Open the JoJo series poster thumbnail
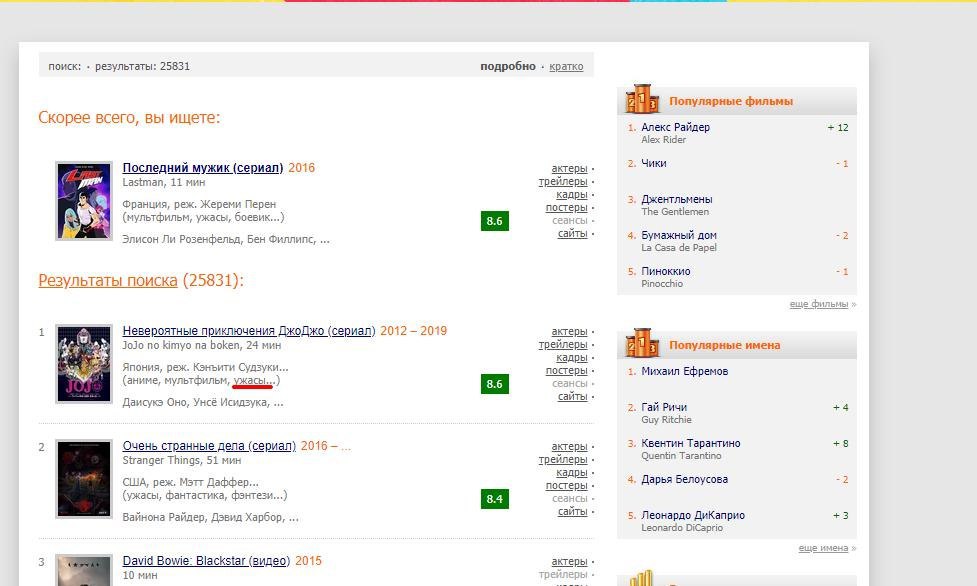The height and width of the screenshot is (586, 977). point(84,363)
